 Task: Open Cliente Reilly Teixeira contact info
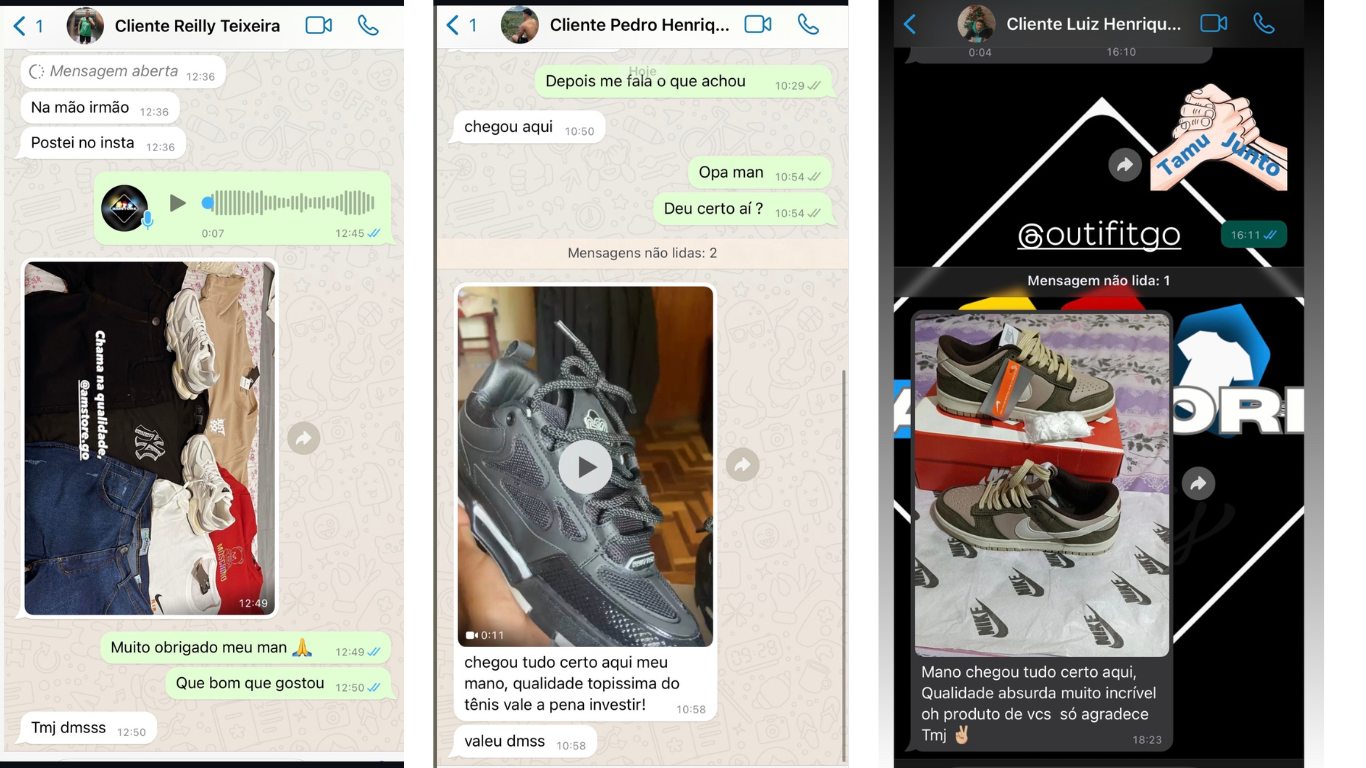pos(197,26)
